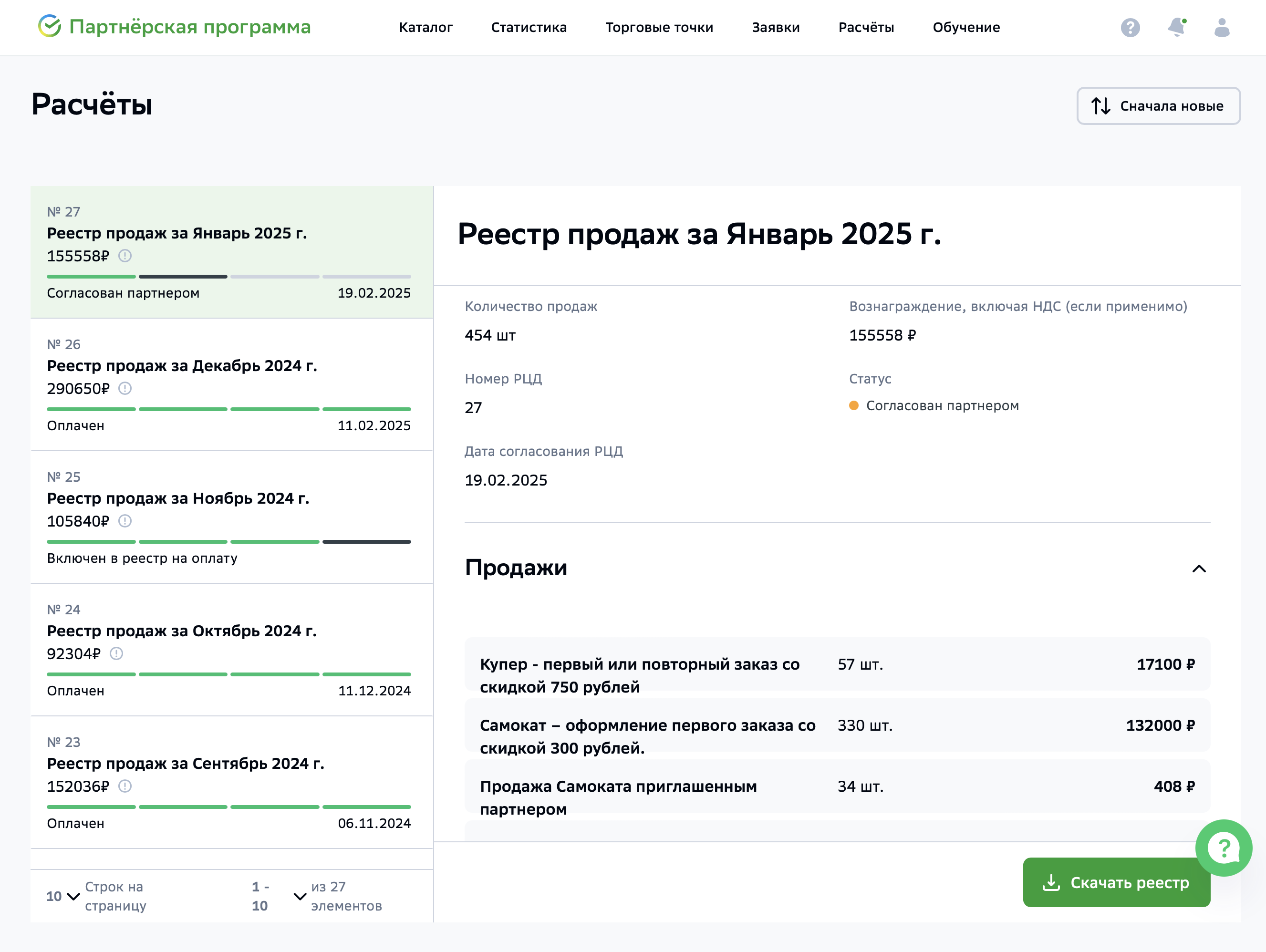Click info icon next to 92304₽ amount
The image size is (1266, 952).
tap(116, 653)
